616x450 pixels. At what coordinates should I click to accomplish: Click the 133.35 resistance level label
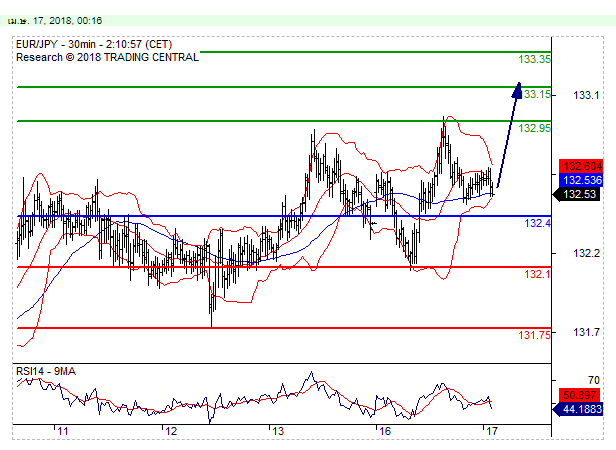click(x=534, y=59)
